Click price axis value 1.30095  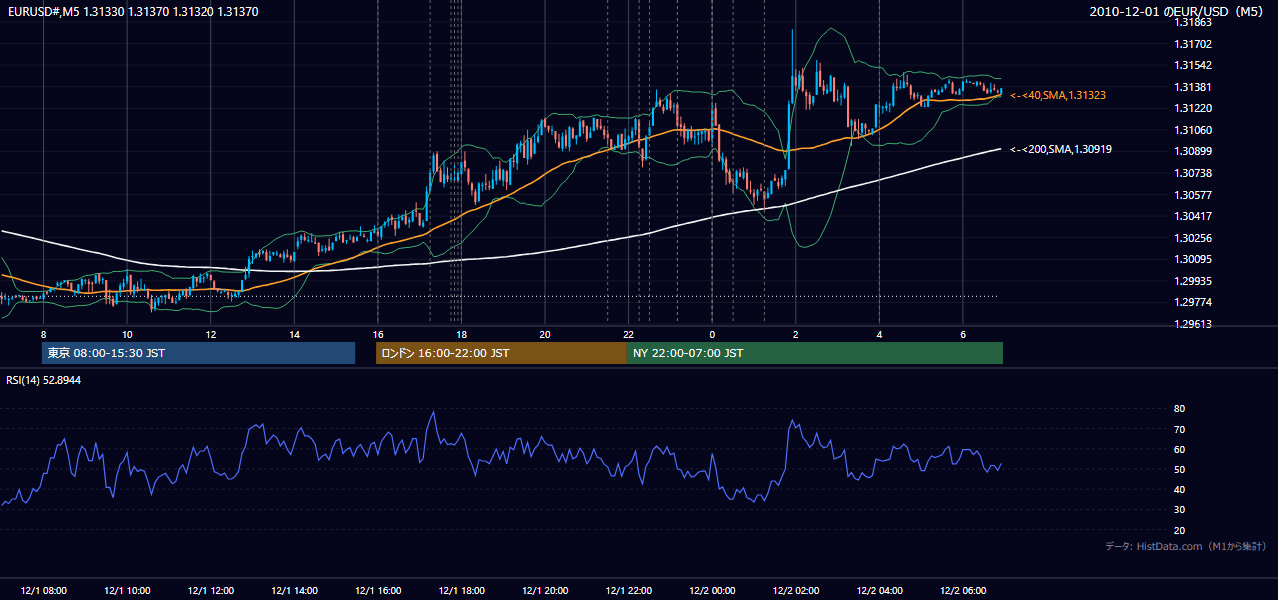click(1193, 260)
